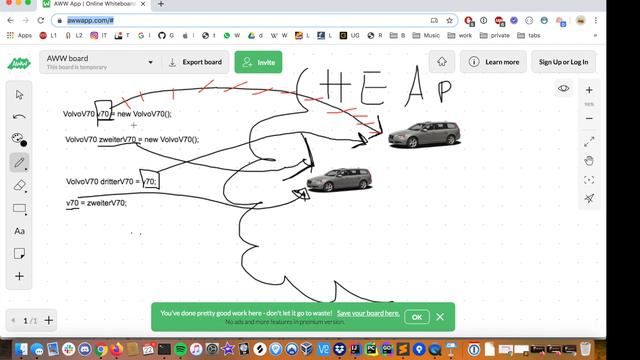
Task: Click Learn more button
Action: 493,62
